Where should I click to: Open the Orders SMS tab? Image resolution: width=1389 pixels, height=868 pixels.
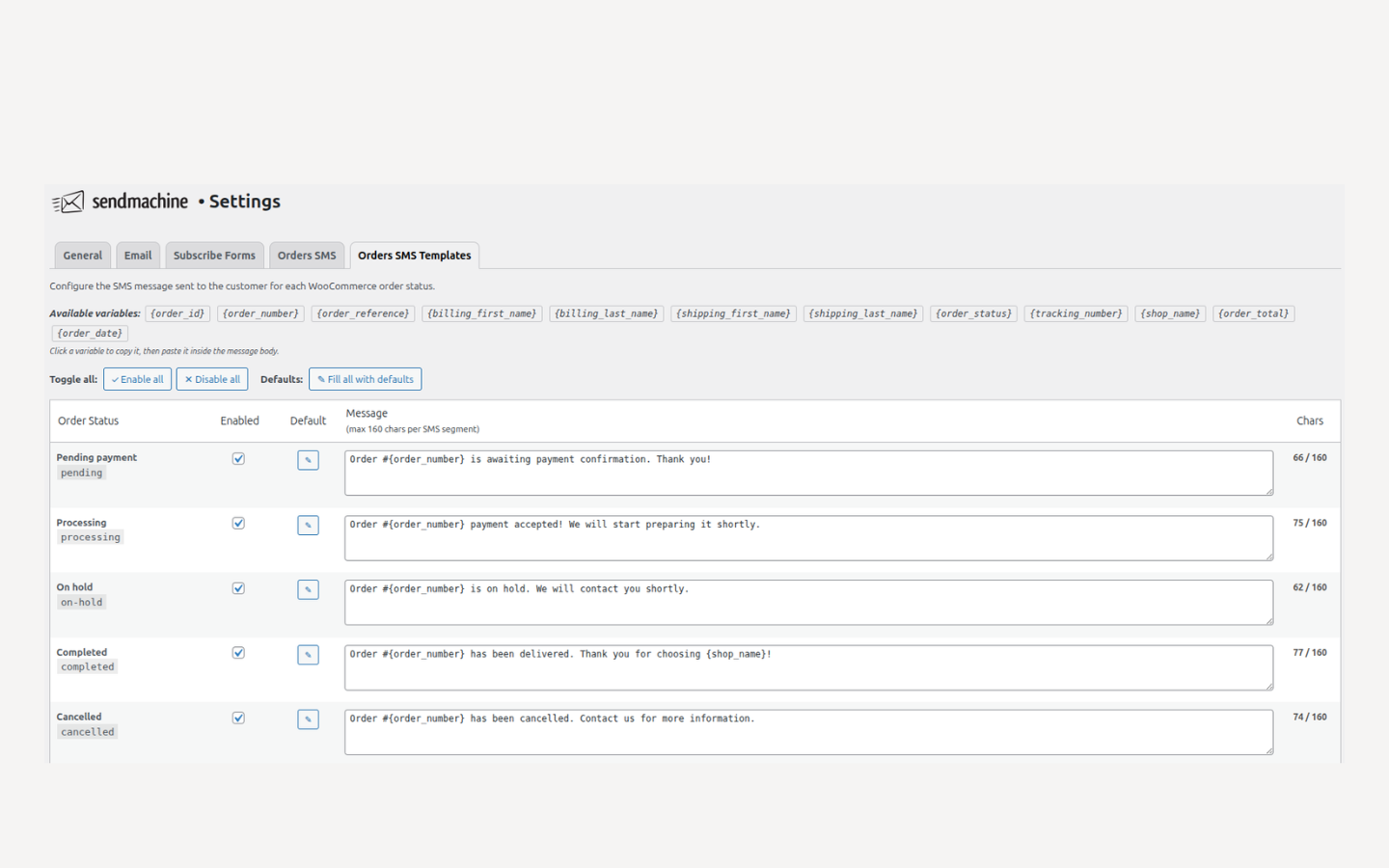[x=307, y=256]
